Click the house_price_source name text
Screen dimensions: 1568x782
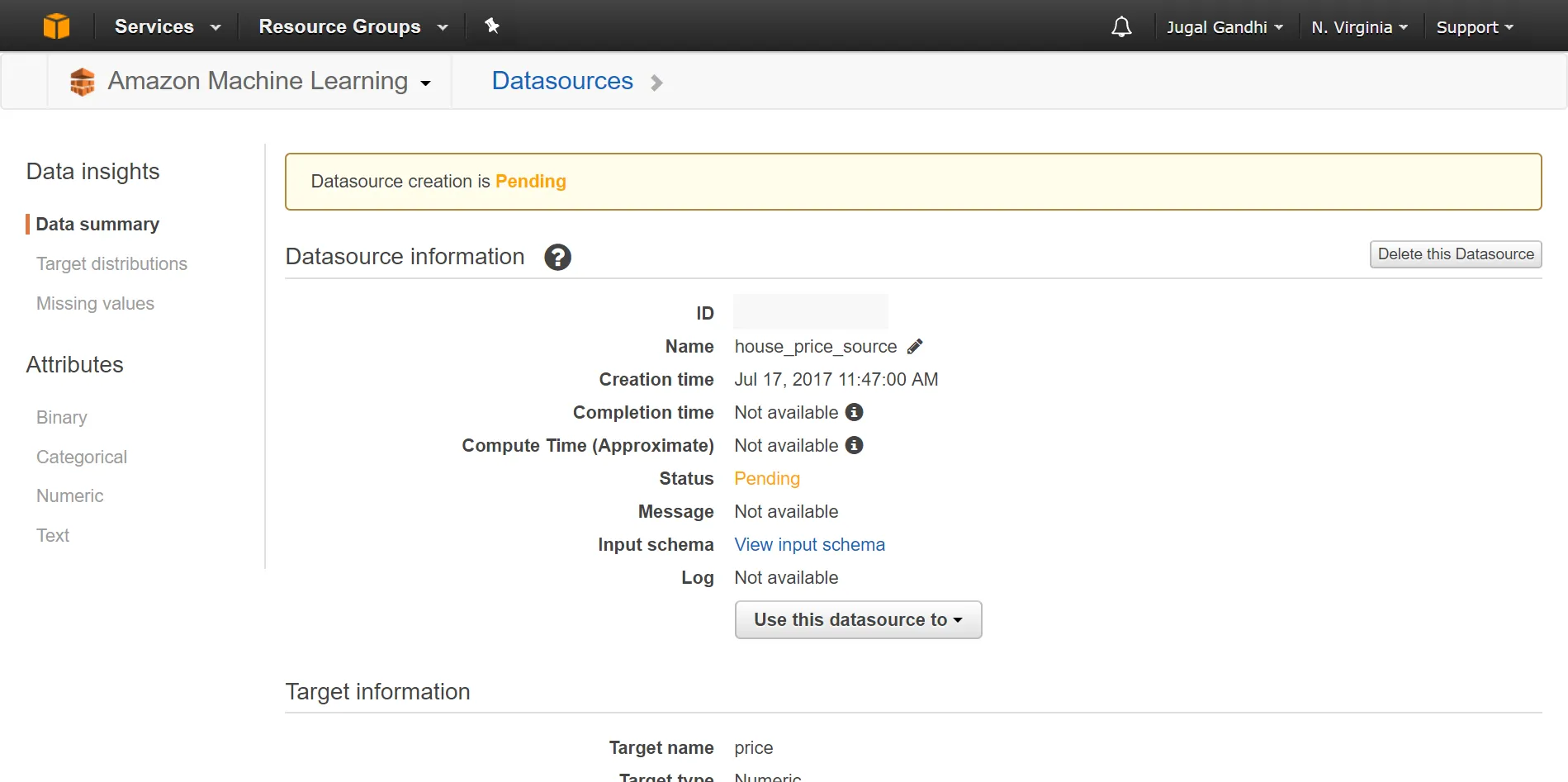[815, 347]
